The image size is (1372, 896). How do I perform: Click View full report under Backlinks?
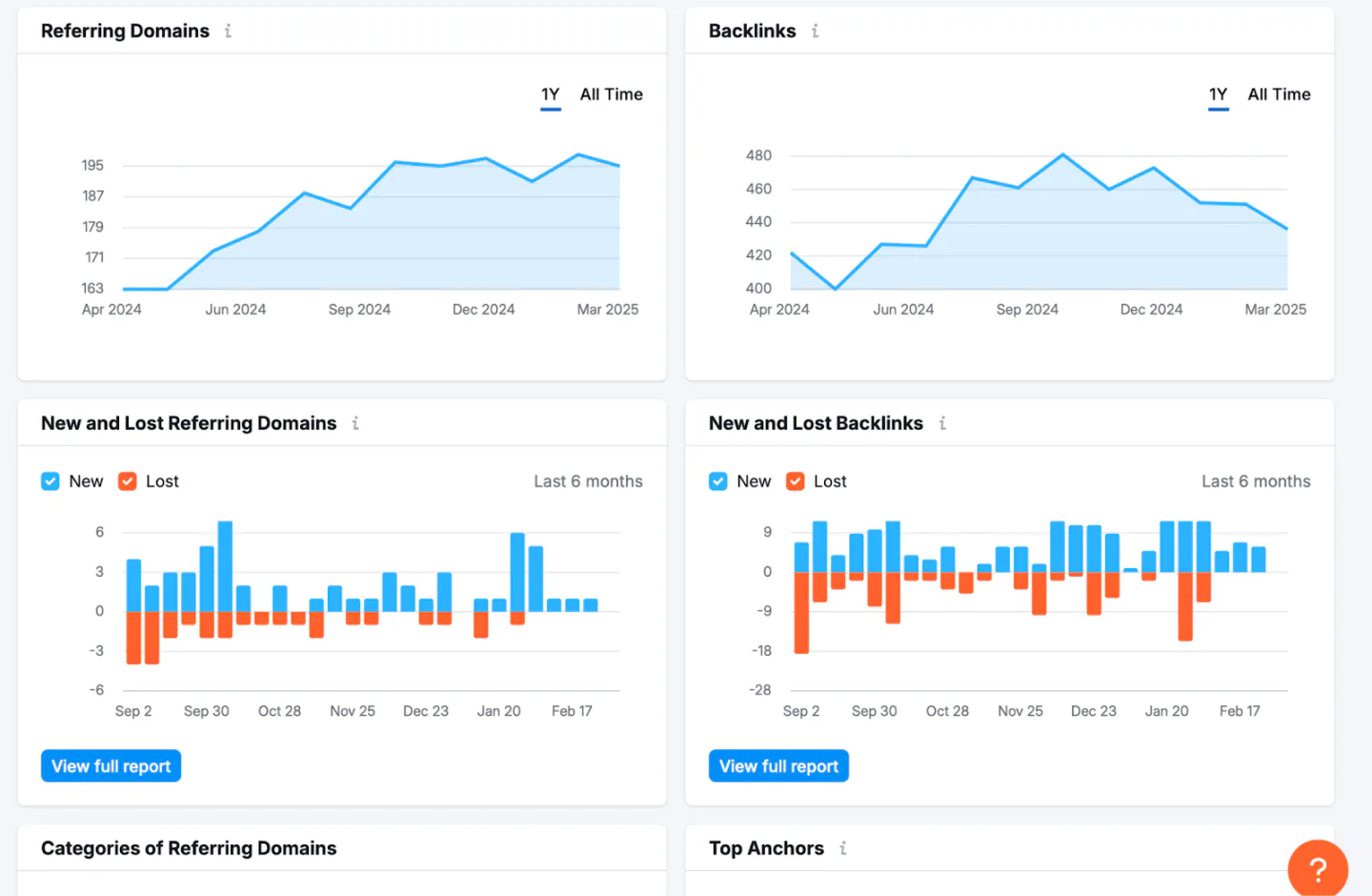(x=779, y=766)
